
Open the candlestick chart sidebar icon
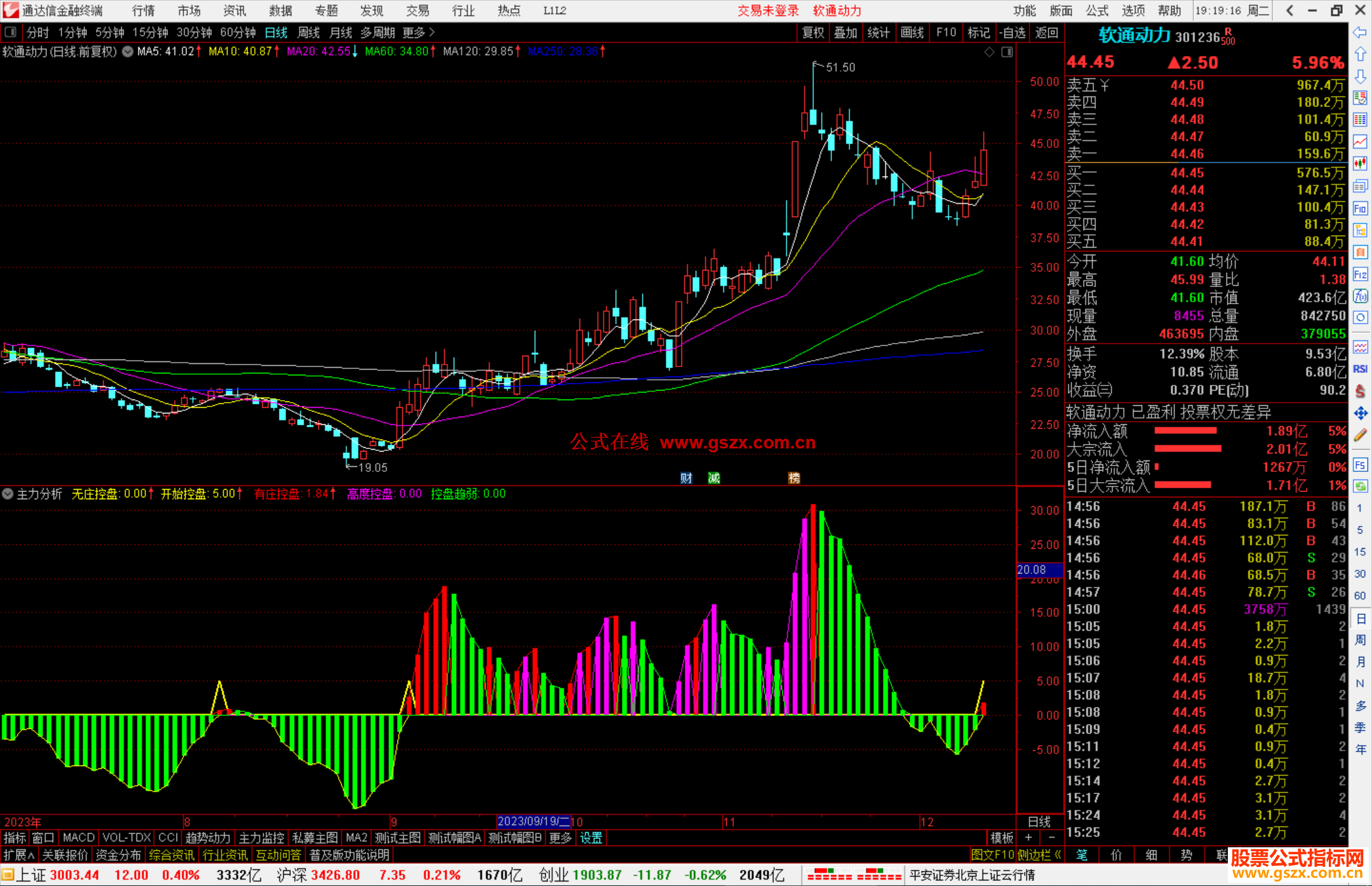coord(1360,164)
